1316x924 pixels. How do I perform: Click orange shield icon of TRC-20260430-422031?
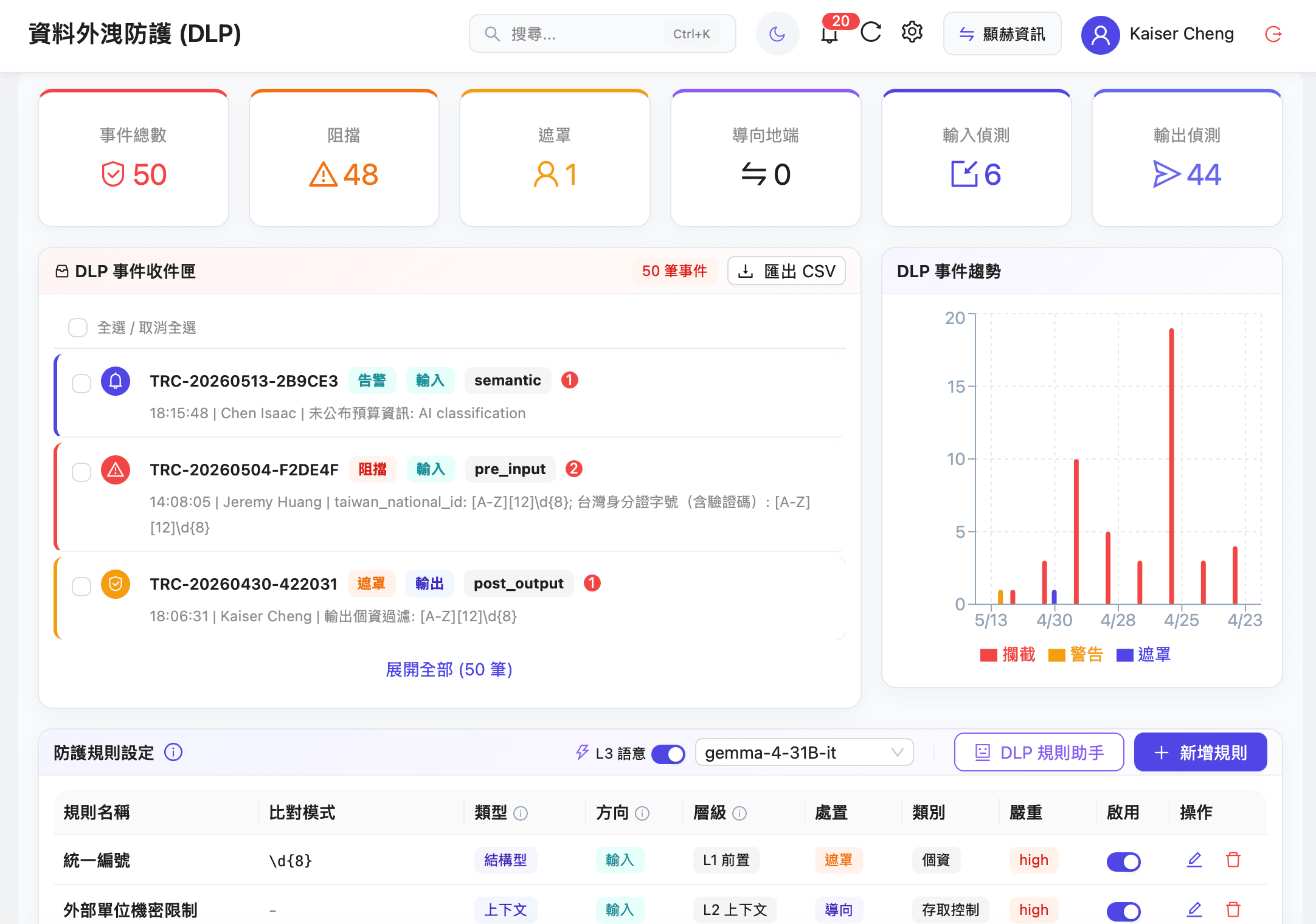[x=116, y=584]
